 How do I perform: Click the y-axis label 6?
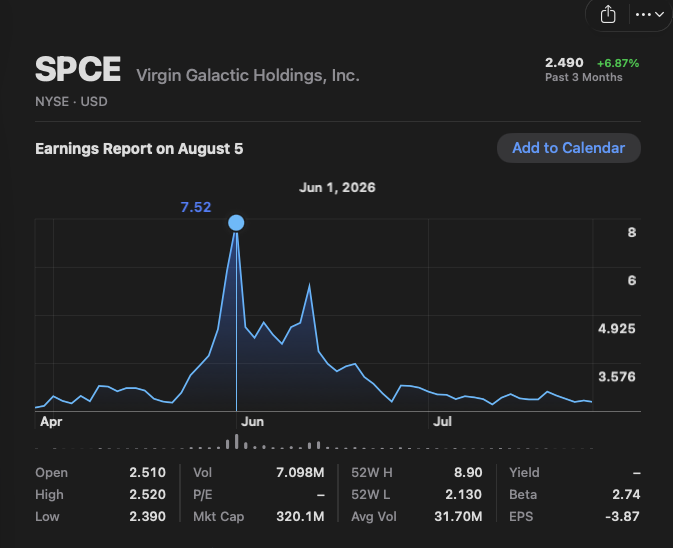tap(632, 281)
